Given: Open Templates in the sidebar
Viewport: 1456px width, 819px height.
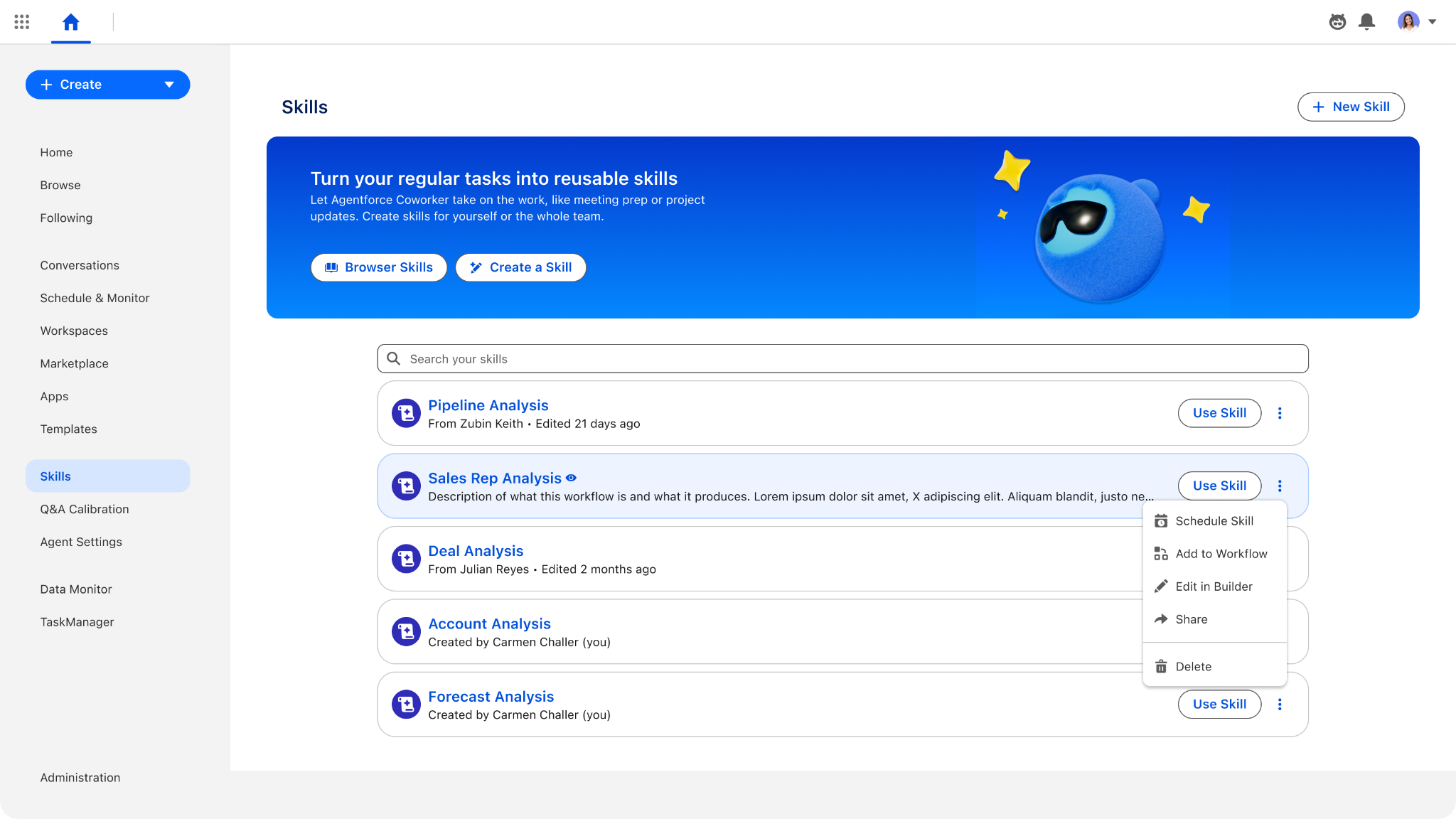Looking at the screenshot, I should 68,429.
